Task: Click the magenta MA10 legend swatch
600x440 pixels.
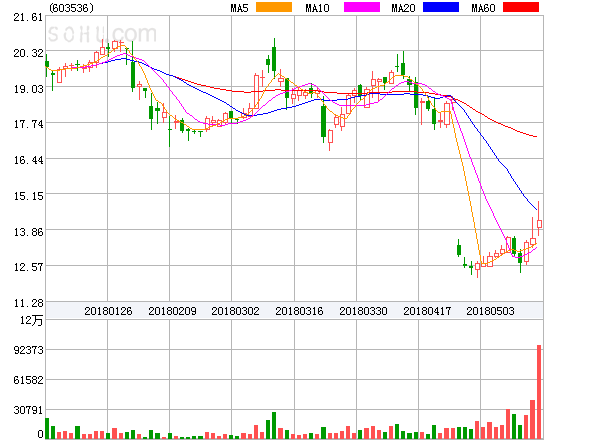Action: click(362, 7)
